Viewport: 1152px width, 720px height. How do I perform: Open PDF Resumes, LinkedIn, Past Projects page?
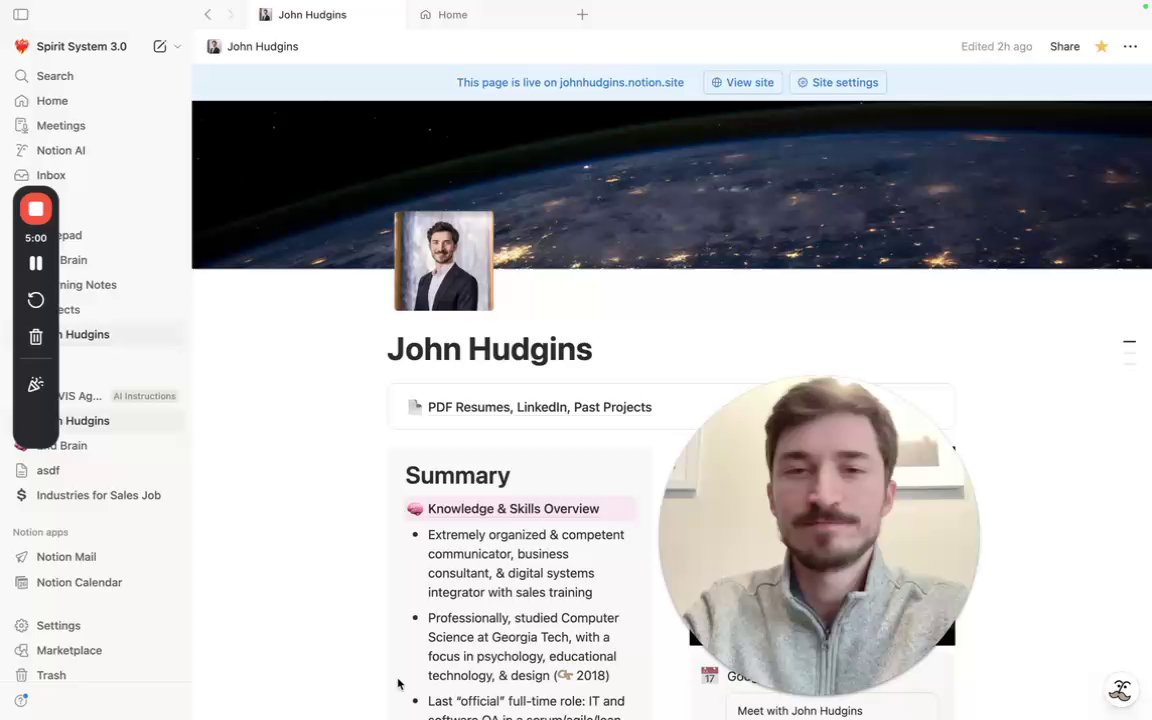pos(539,407)
